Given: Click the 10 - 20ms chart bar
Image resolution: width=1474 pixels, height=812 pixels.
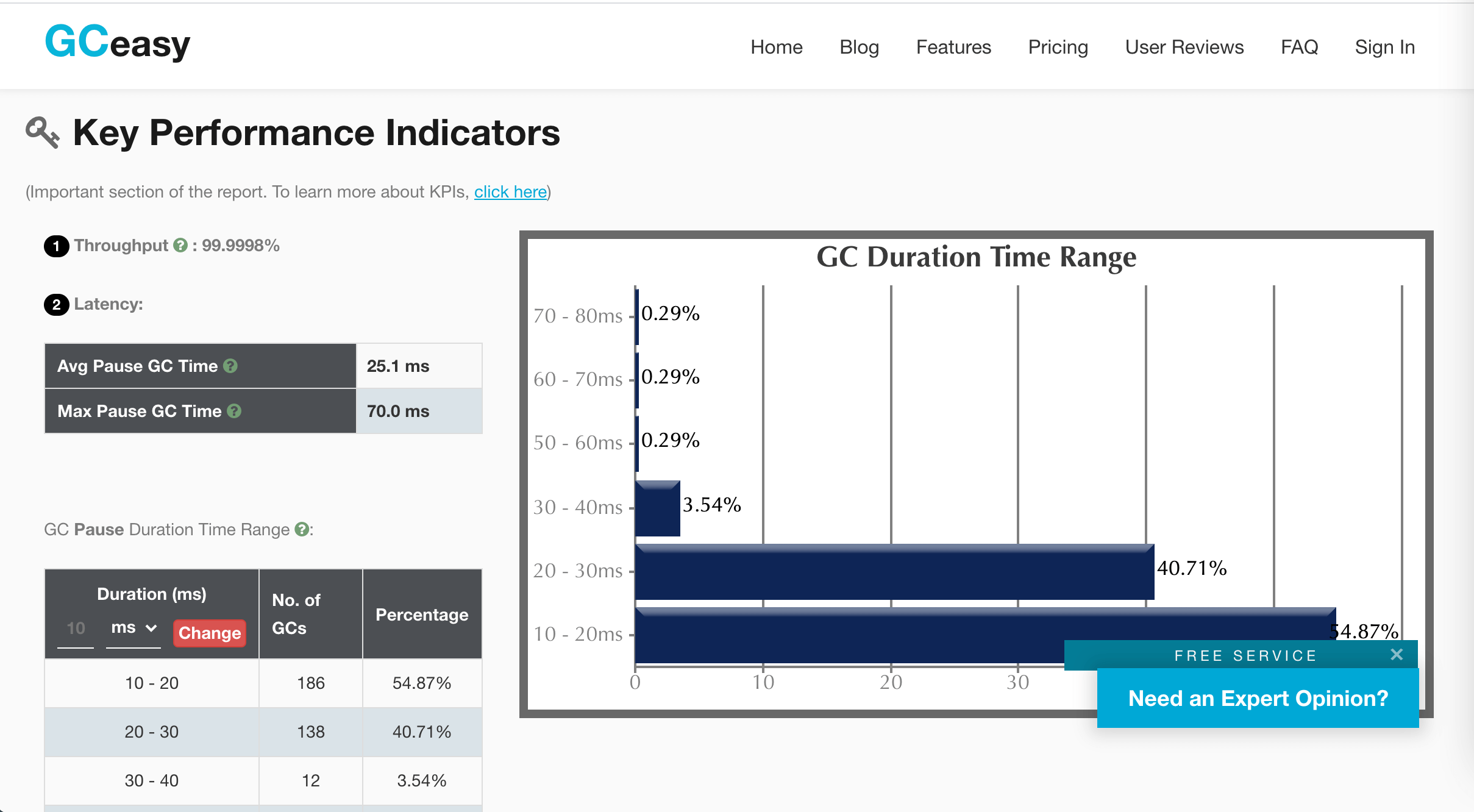Looking at the screenshot, I should point(985,635).
